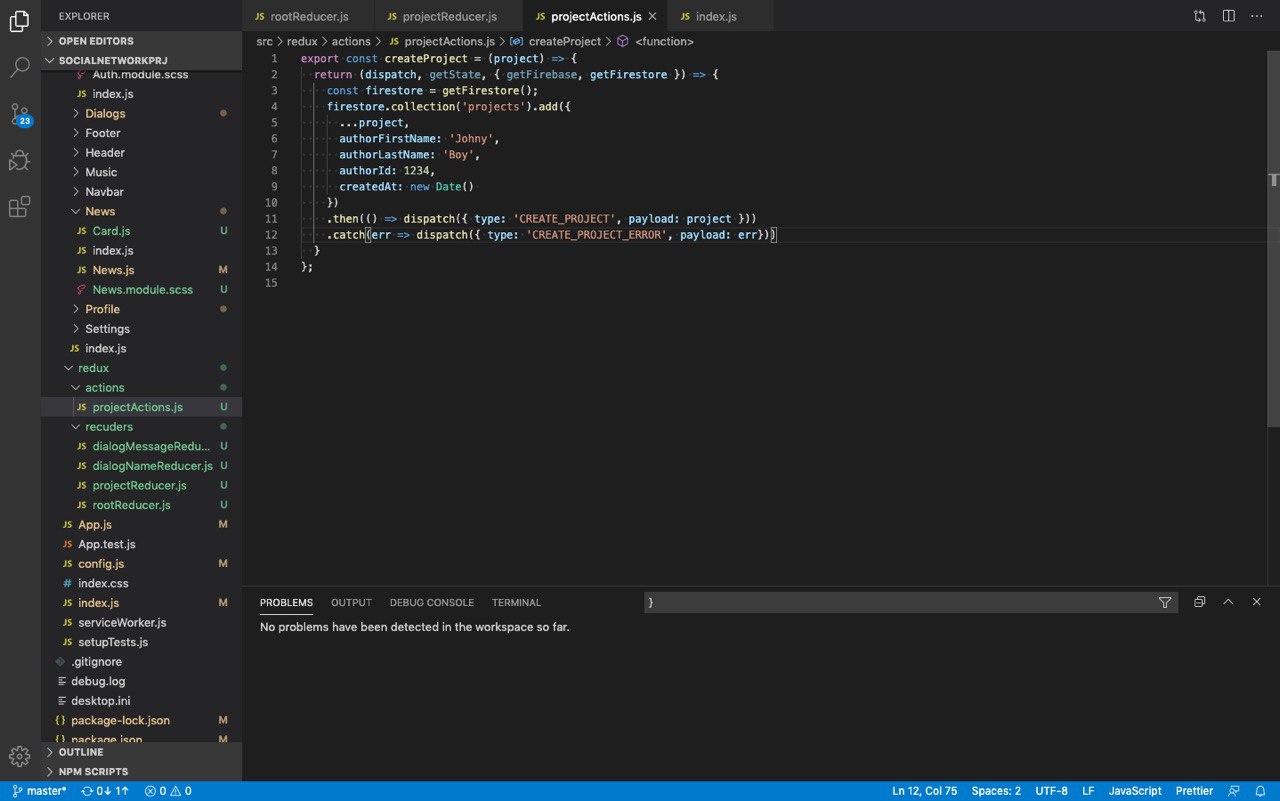Expand the Dialogs folder
The image size is (1280, 801).
tap(105, 113)
